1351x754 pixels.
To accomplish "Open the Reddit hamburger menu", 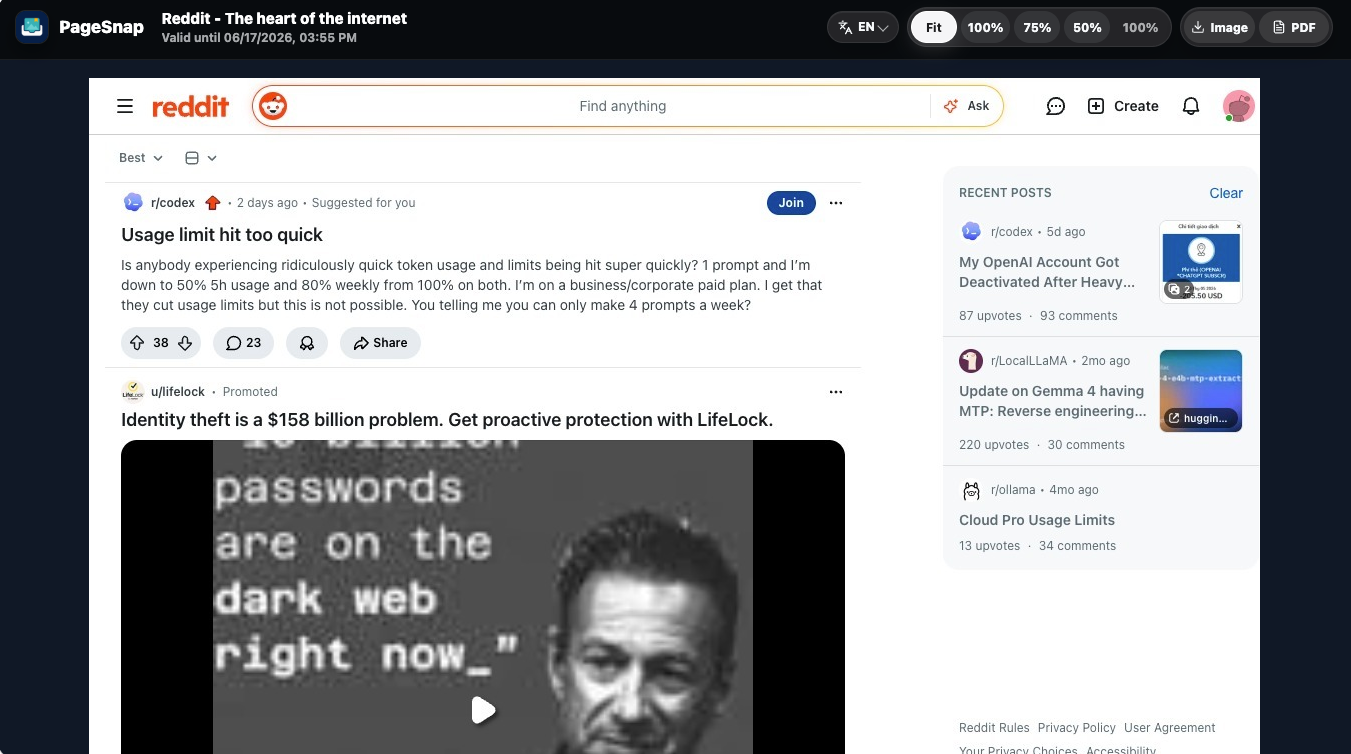I will click(x=125, y=106).
